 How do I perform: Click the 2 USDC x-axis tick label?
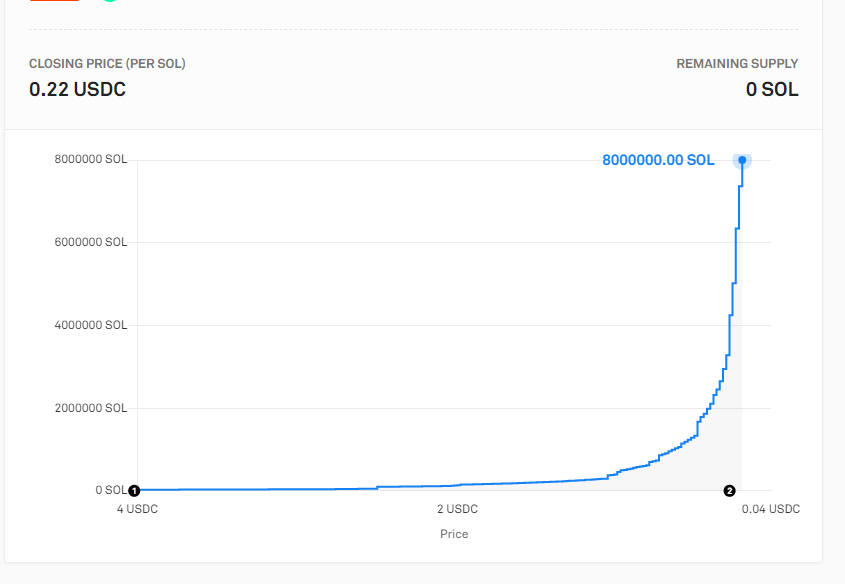(x=457, y=509)
